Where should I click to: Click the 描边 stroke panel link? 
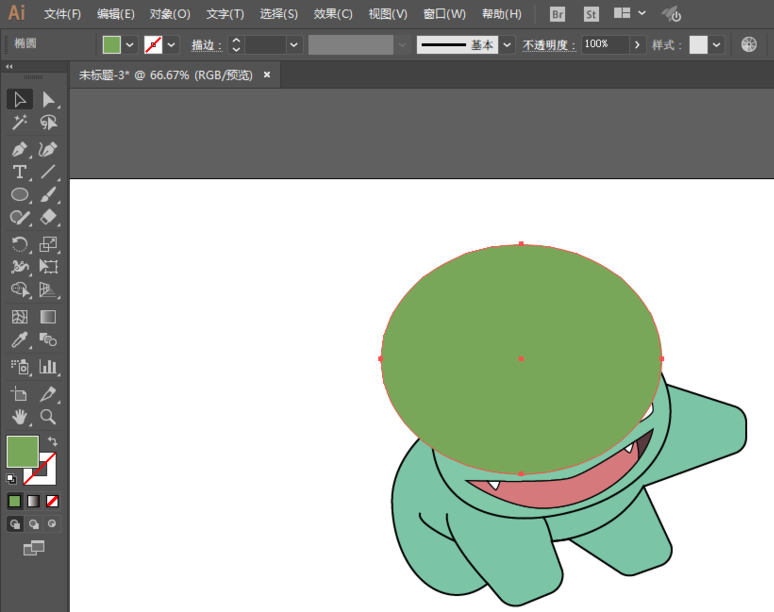pyautogui.click(x=206, y=45)
